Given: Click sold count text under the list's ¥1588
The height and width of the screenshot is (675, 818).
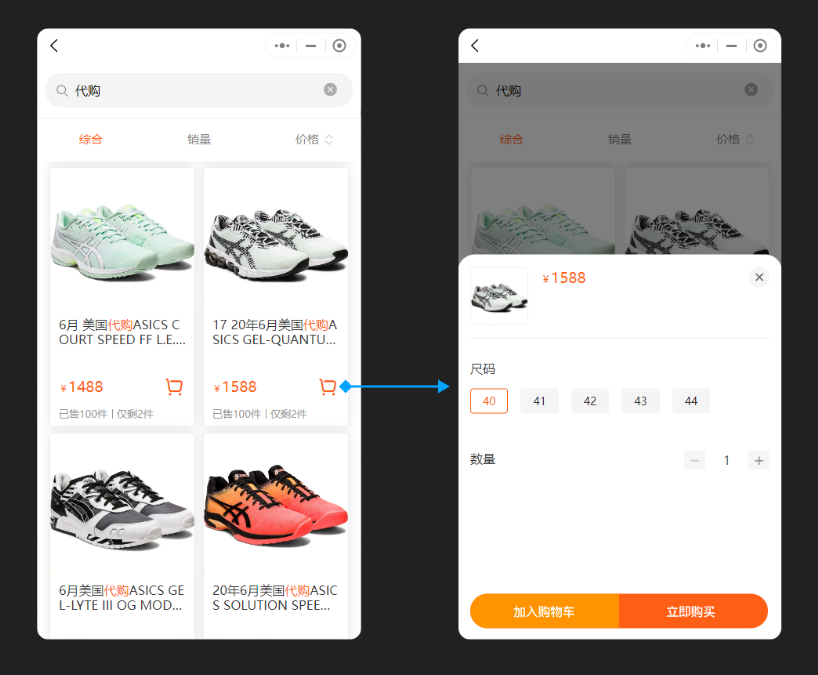Looking at the screenshot, I should point(260,414).
